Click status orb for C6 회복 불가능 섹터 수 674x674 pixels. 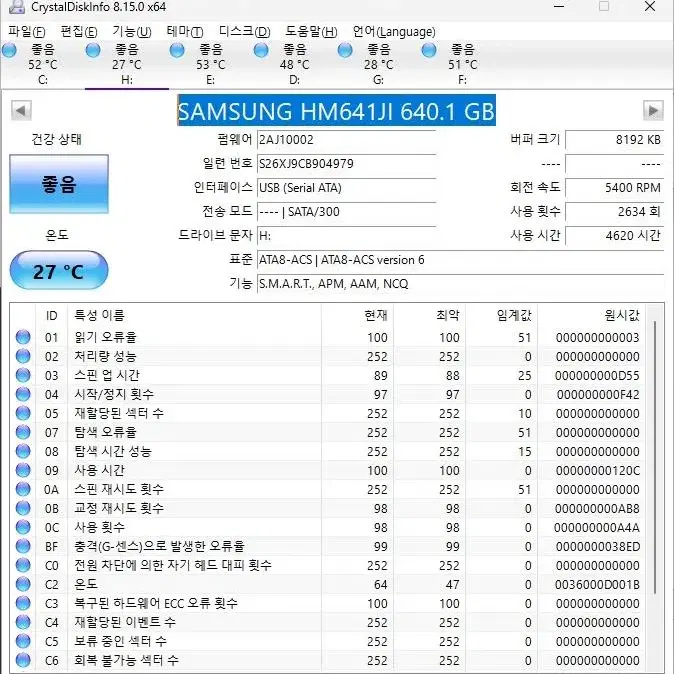click(23, 660)
